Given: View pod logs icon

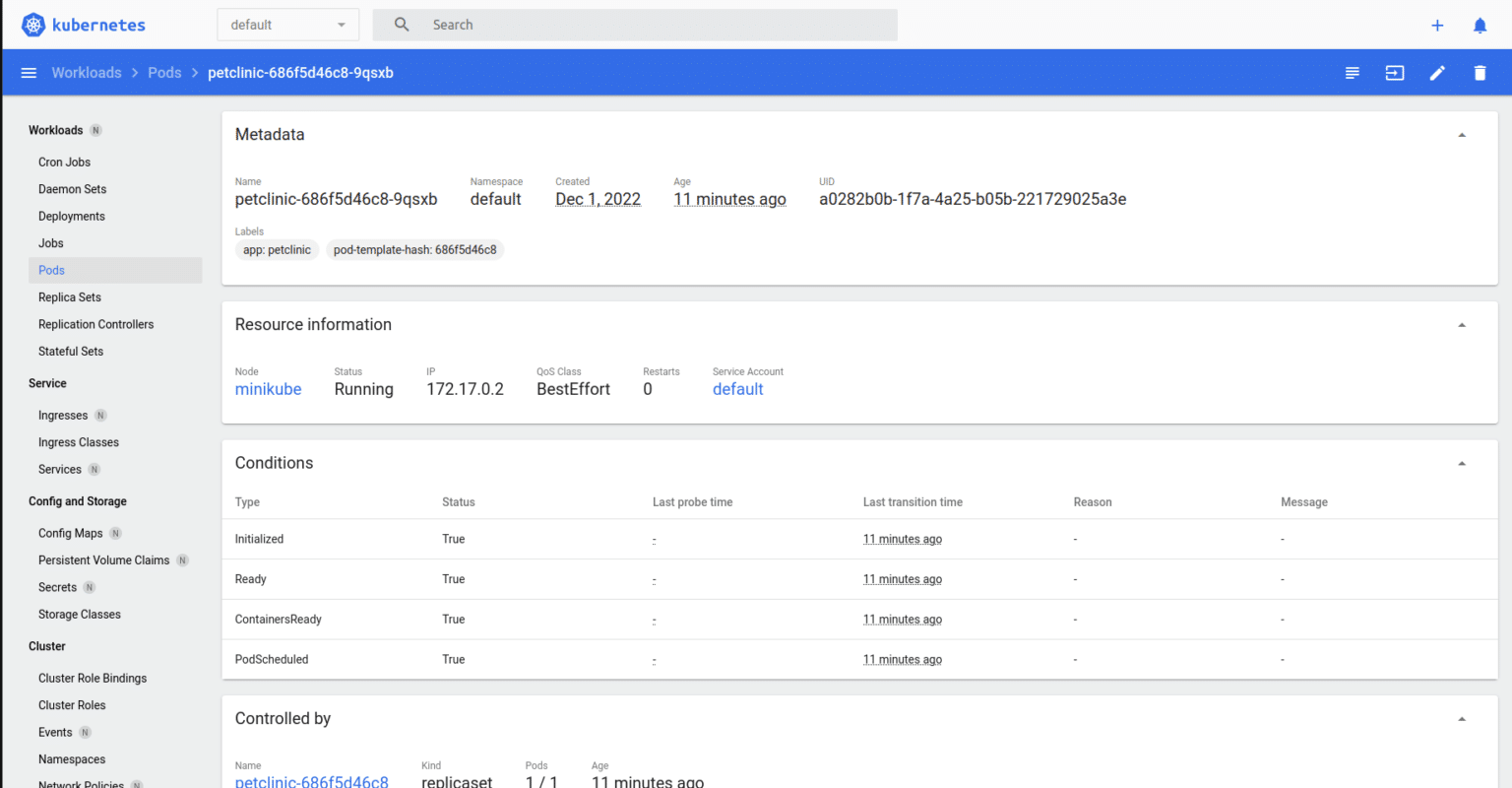Looking at the screenshot, I should [1353, 73].
